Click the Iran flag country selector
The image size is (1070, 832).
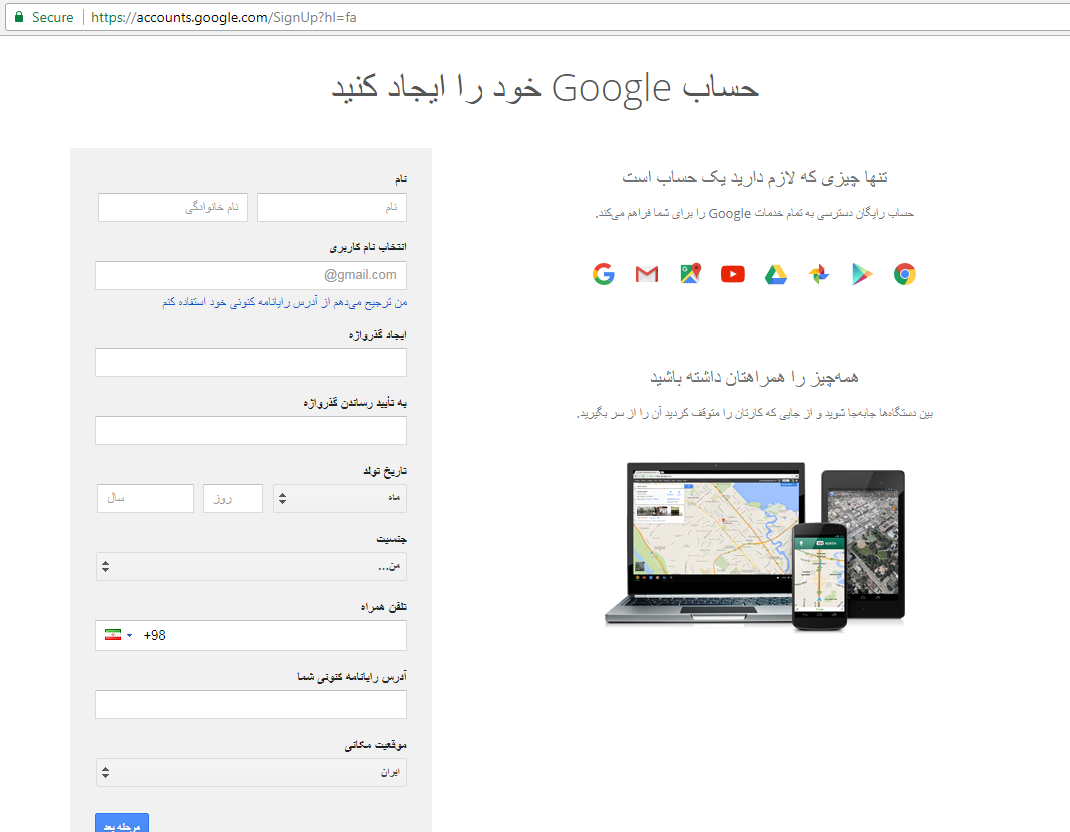pos(118,635)
